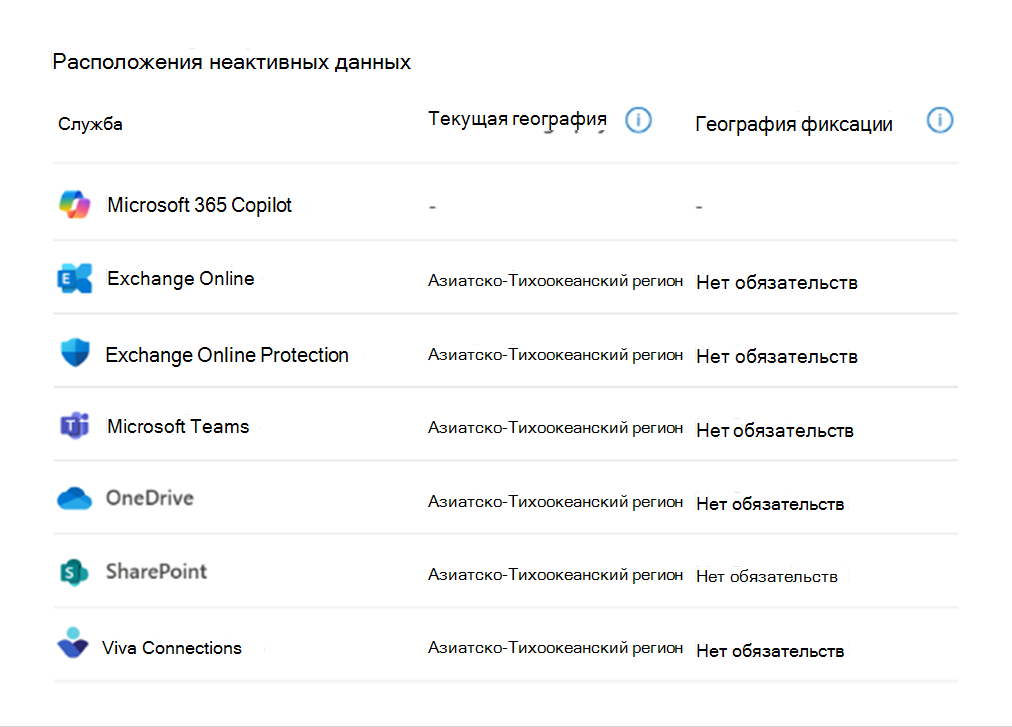Click the Расположения неактивных данных heading
This screenshot has height=727, width=1012.
pos(232,62)
